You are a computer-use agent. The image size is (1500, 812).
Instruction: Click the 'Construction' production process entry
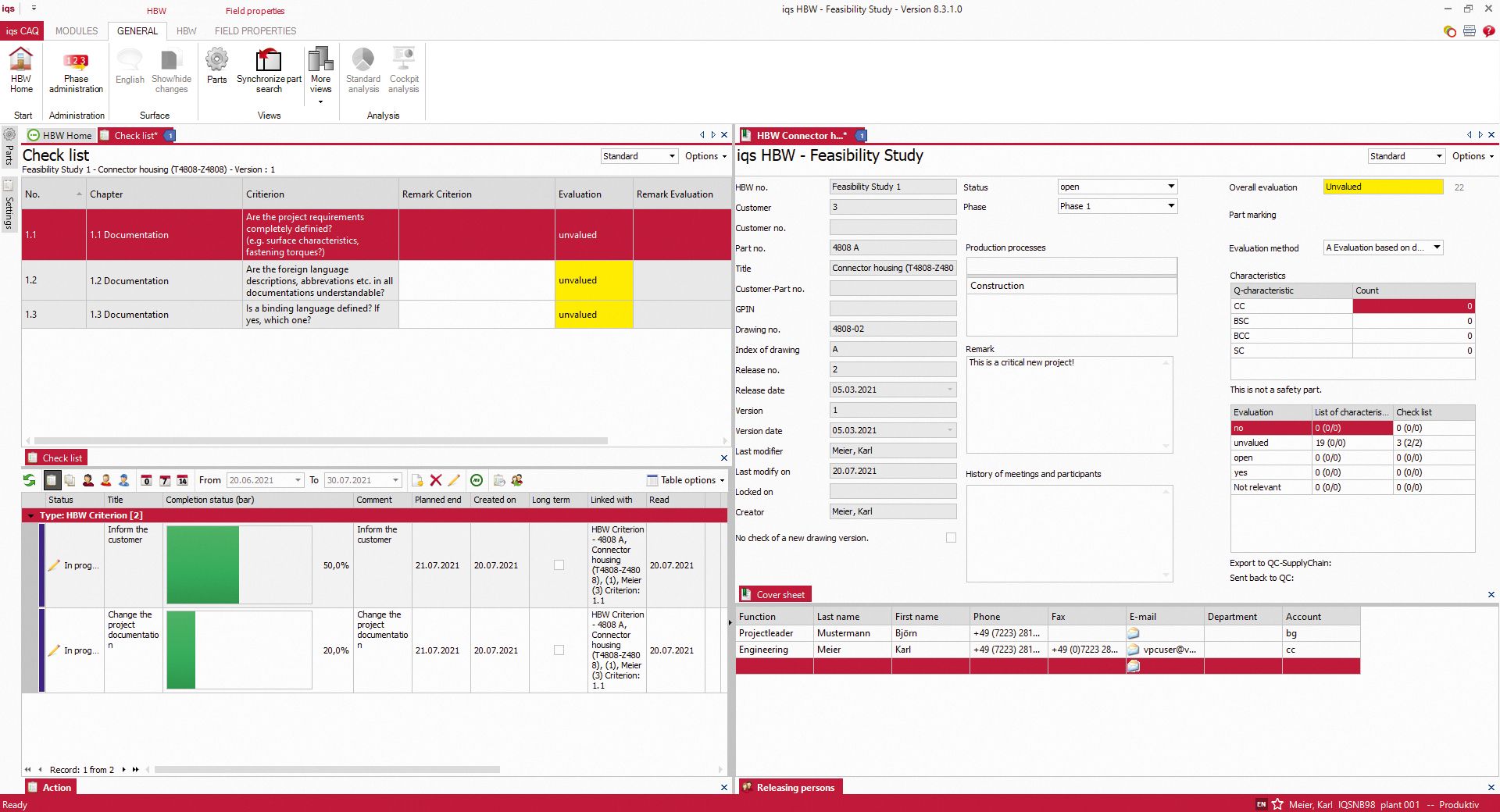pyautogui.click(x=1071, y=286)
